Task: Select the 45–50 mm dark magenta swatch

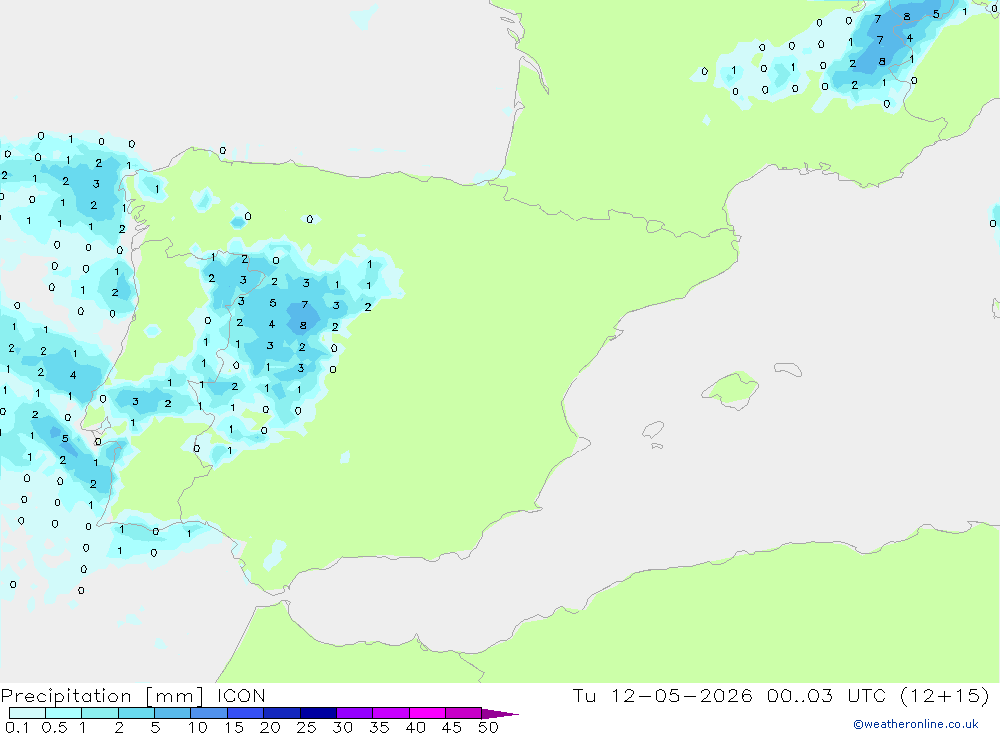Action: [463, 713]
